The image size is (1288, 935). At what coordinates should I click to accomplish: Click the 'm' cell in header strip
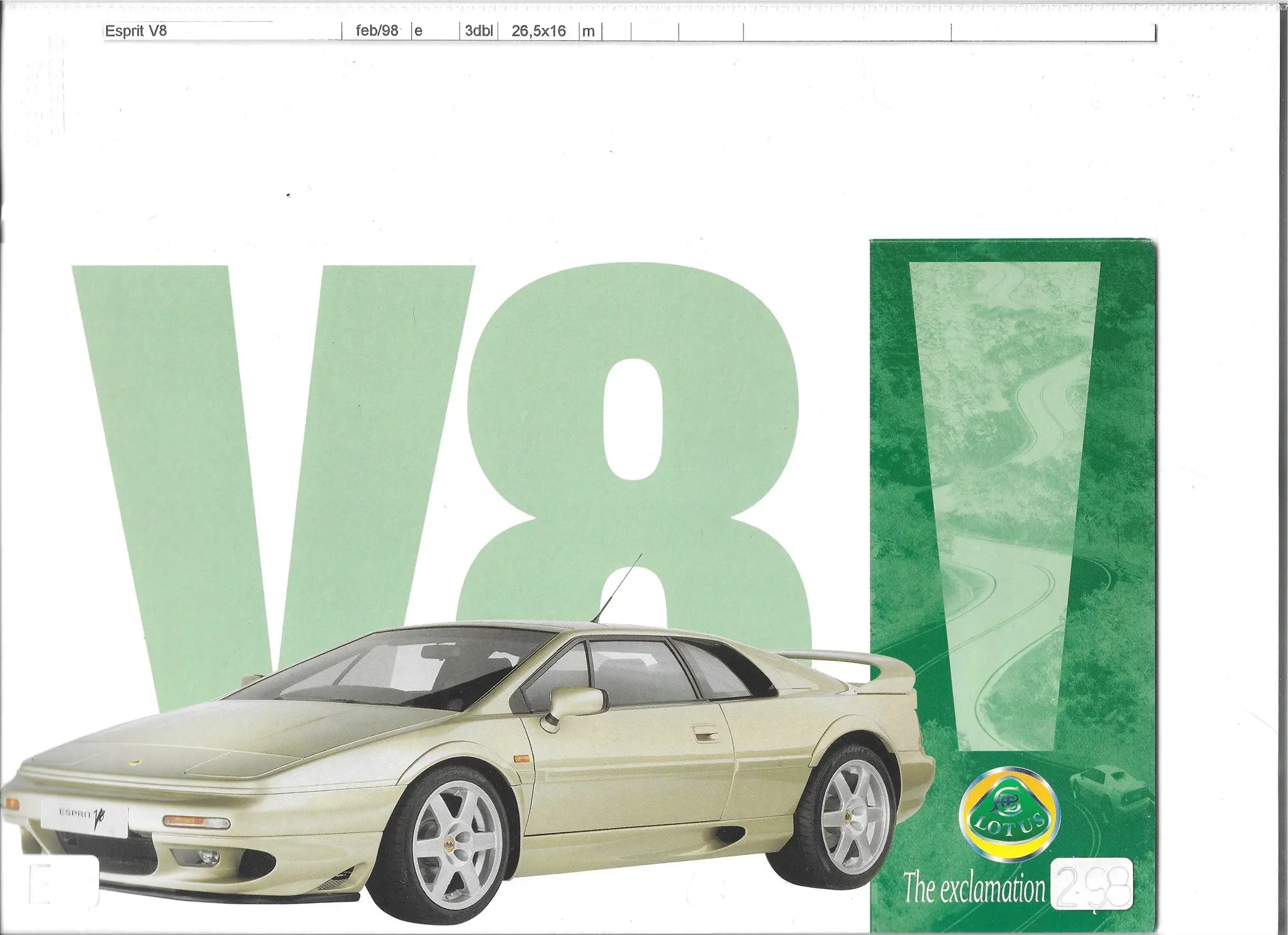pos(589,31)
